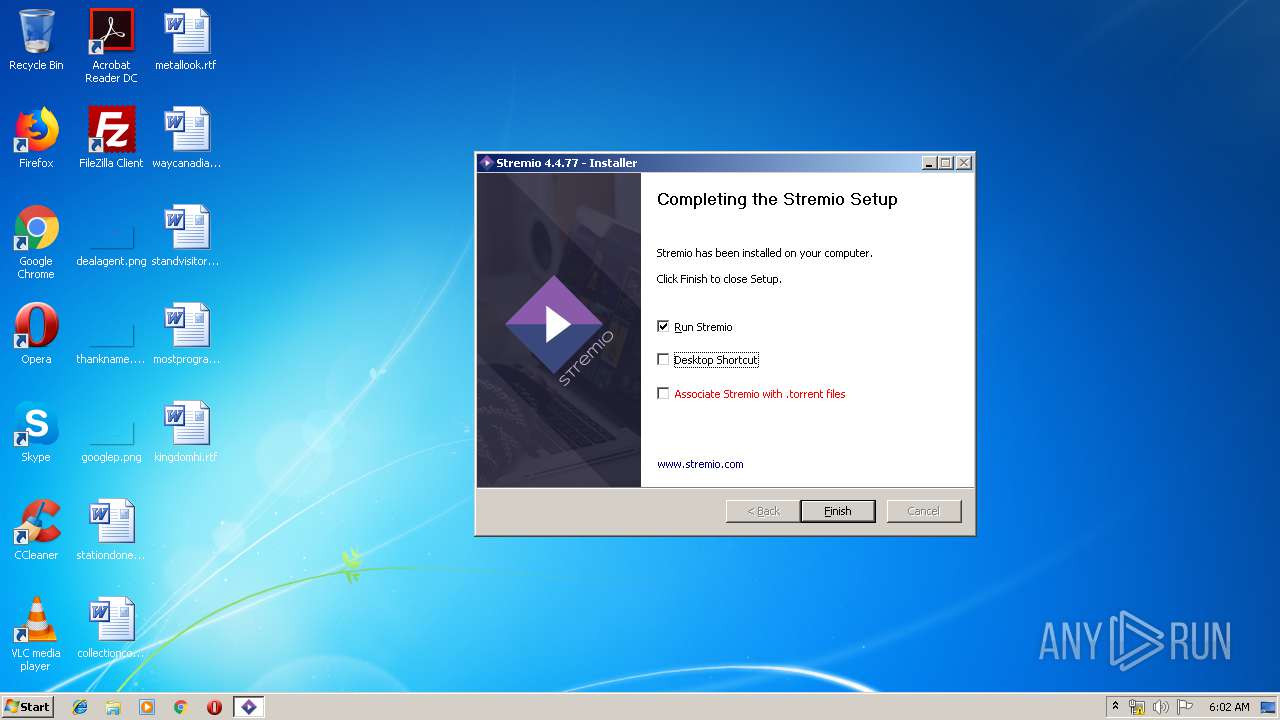Close the Stremio Installer window
Screen dimensions: 1280x720
point(964,163)
